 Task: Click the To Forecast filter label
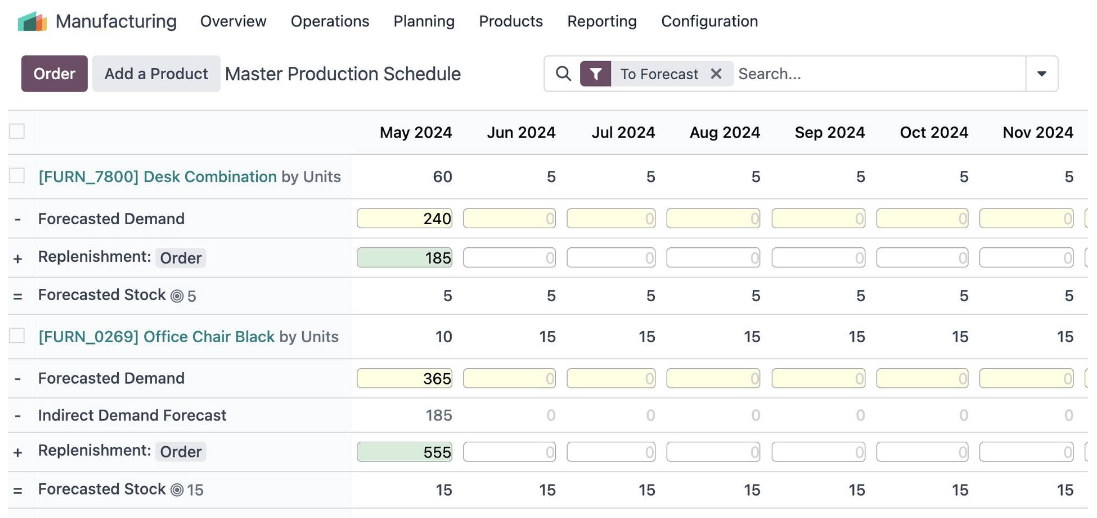[659, 74]
